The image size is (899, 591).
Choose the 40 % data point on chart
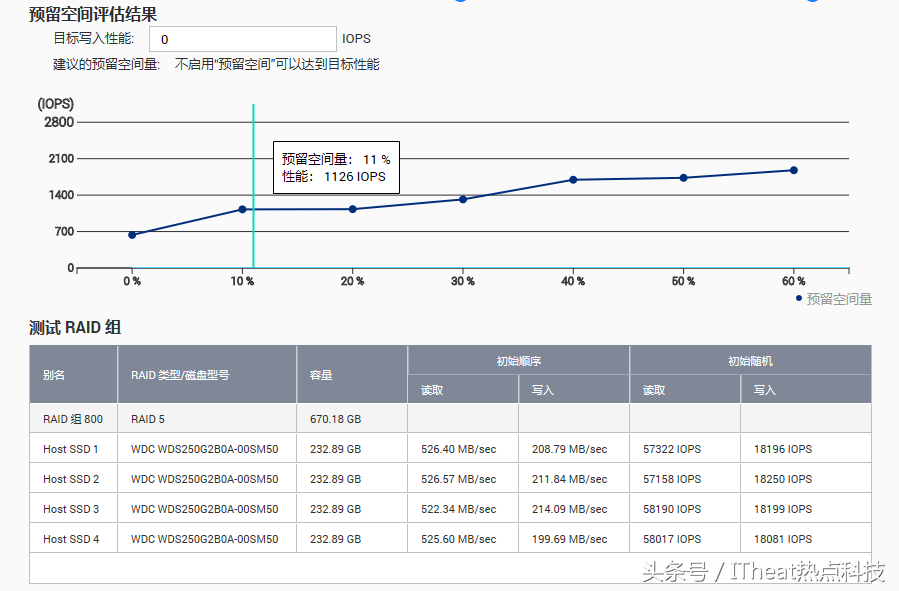[573, 180]
